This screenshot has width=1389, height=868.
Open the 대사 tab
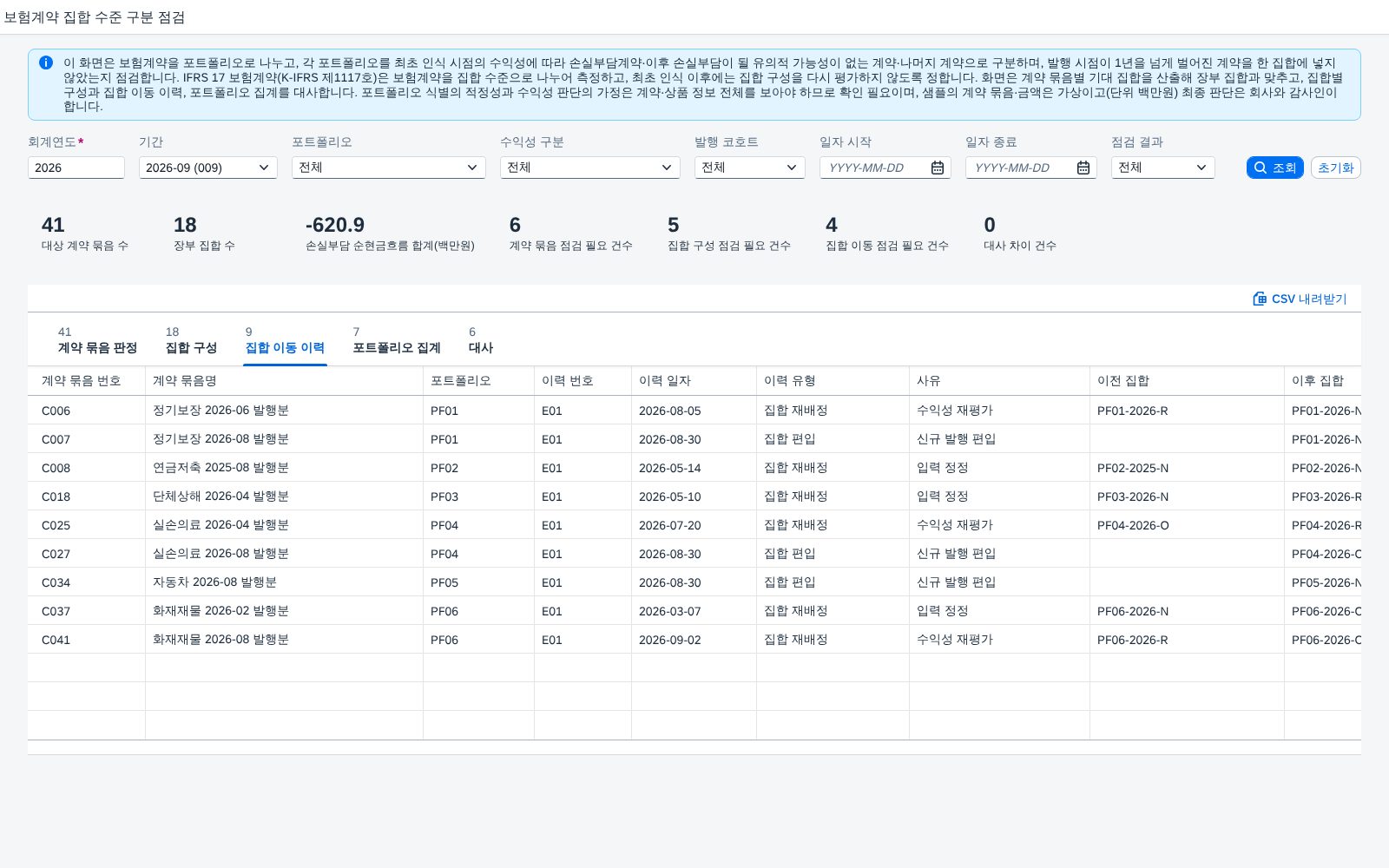(x=481, y=340)
